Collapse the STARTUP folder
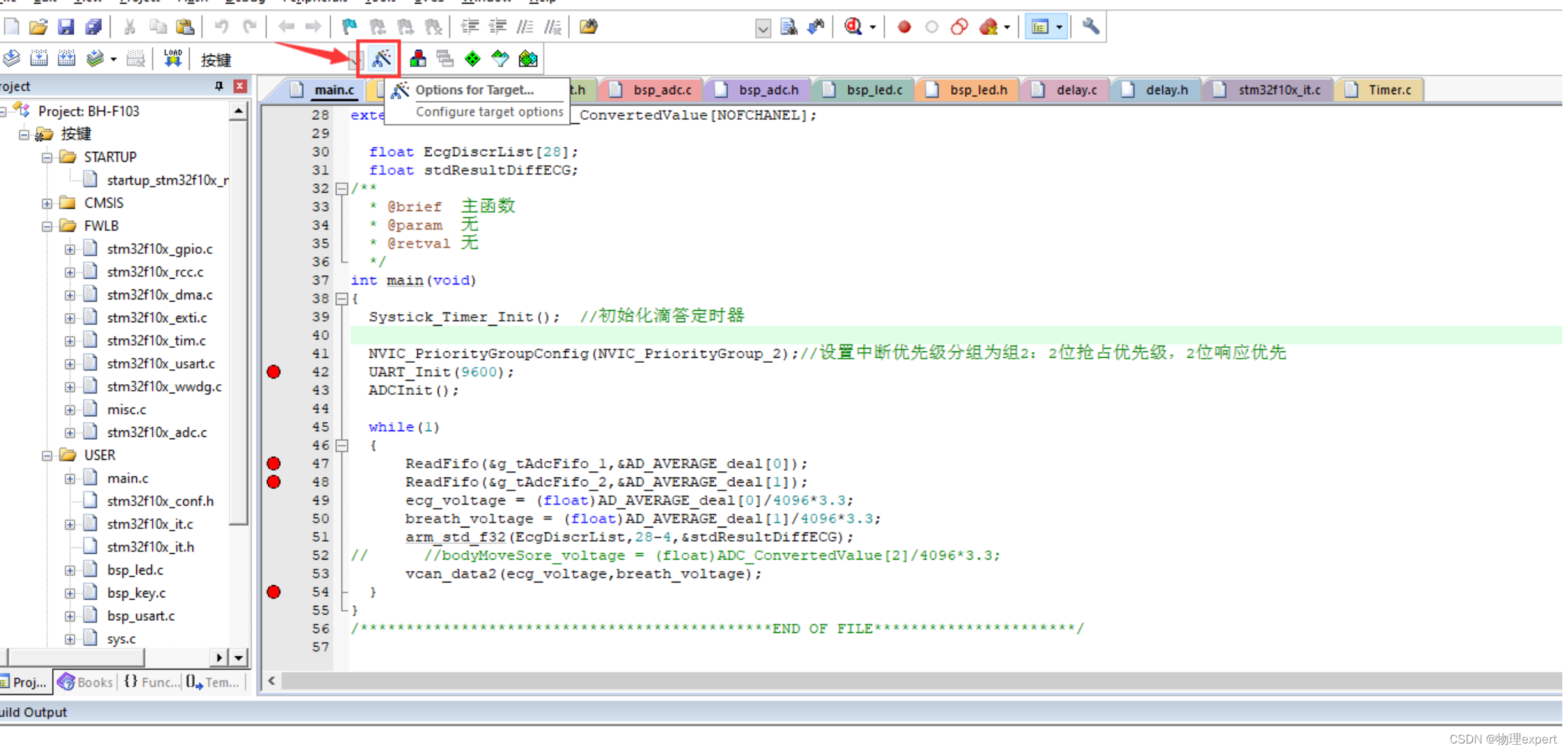This screenshot has height=752, width=1568. pyautogui.click(x=47, y=158)
